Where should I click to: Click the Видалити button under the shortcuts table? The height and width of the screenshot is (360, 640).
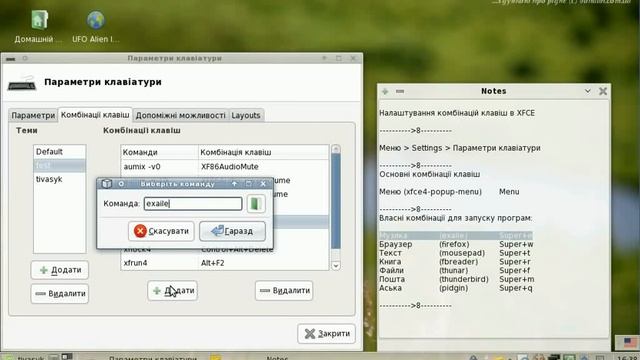(x=284, y=291)
